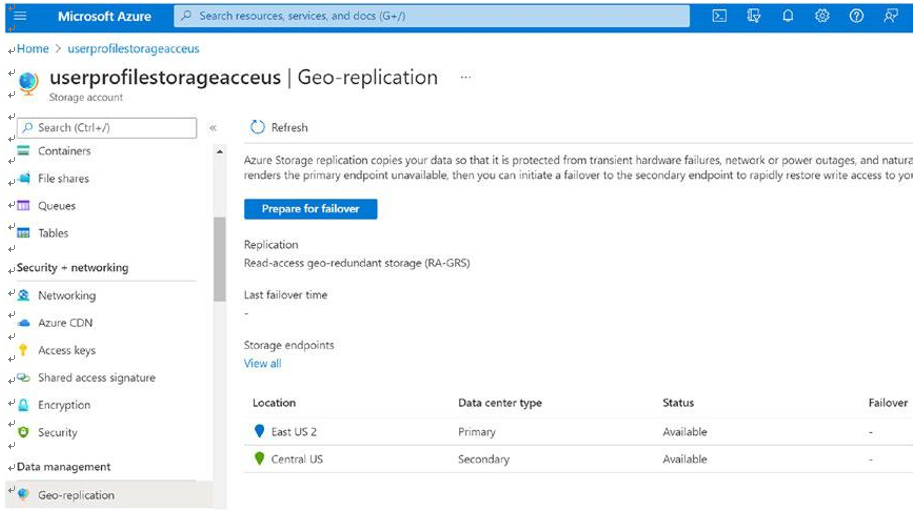Click the File shares icon
This screenshot has height=515, width=924.
pos(24,178)
